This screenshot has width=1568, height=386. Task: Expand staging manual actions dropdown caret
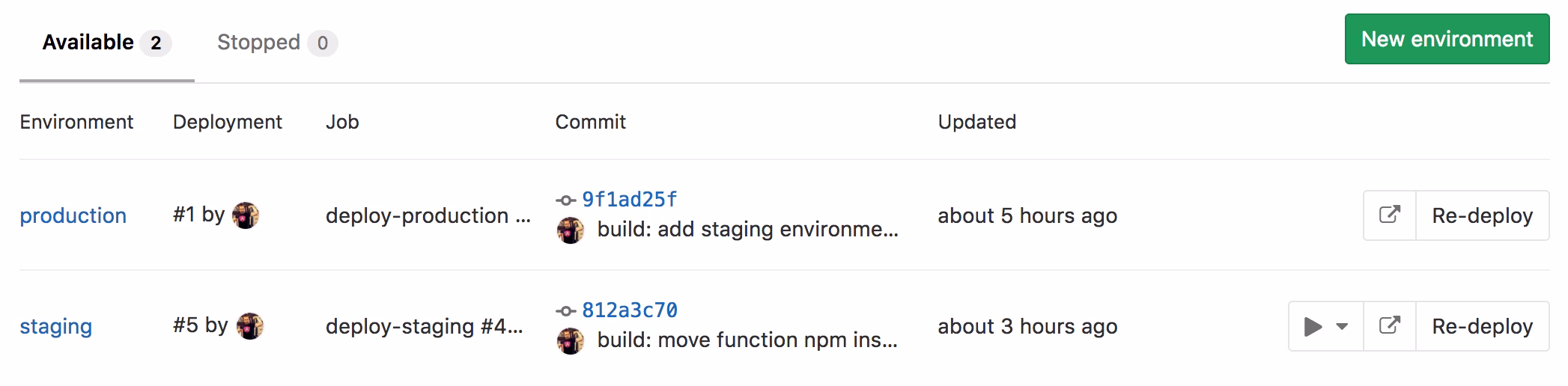click(1342, 326)
